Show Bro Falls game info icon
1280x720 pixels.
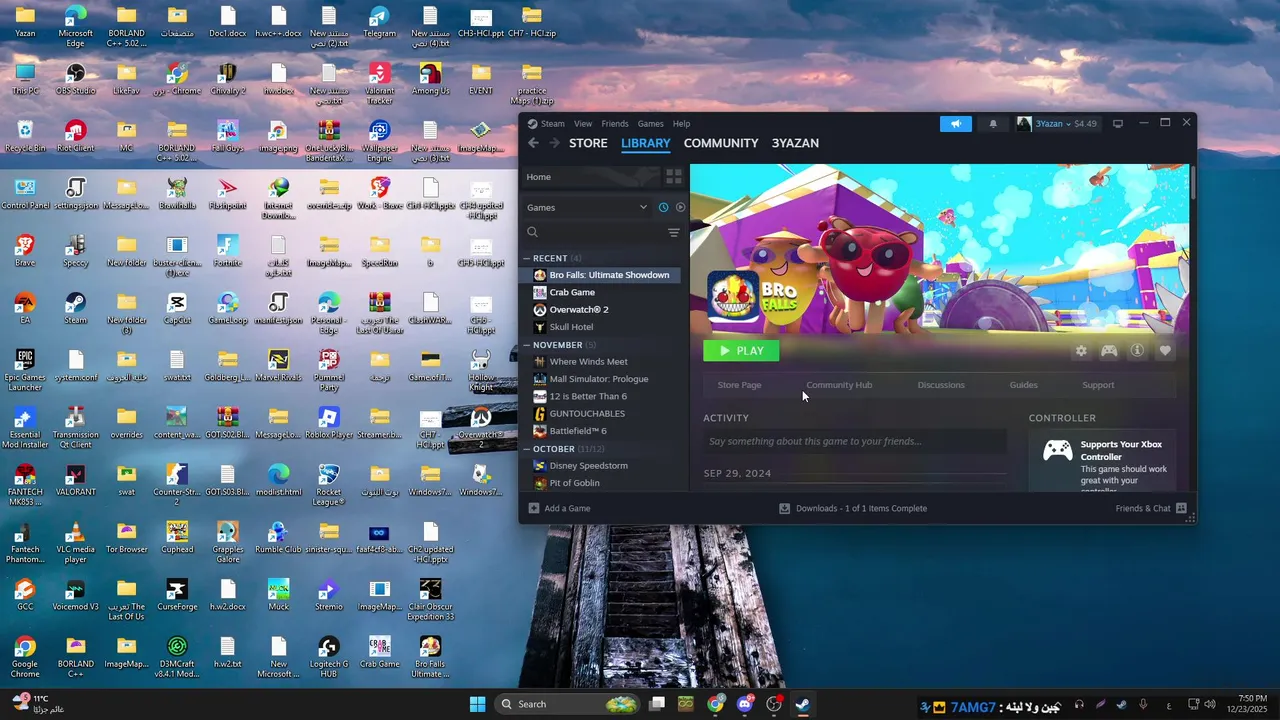(1137, 351)
